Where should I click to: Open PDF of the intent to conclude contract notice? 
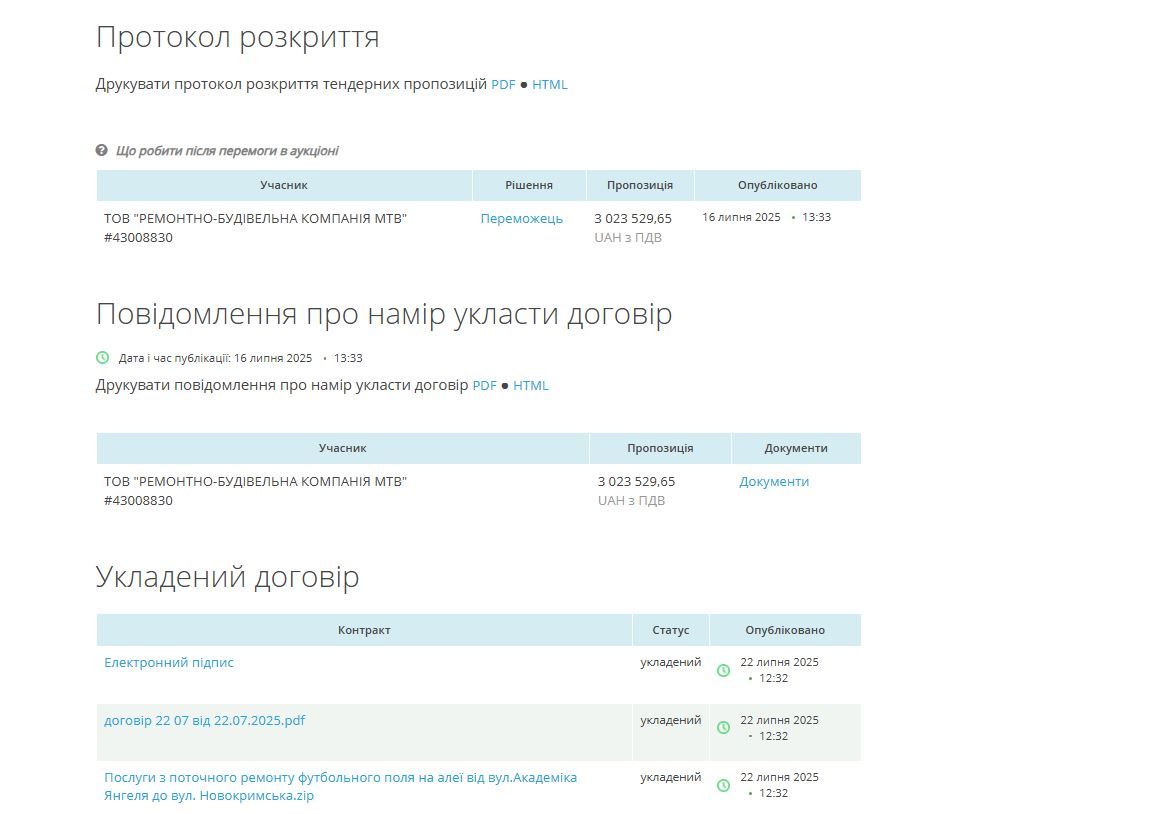[484, 385]
